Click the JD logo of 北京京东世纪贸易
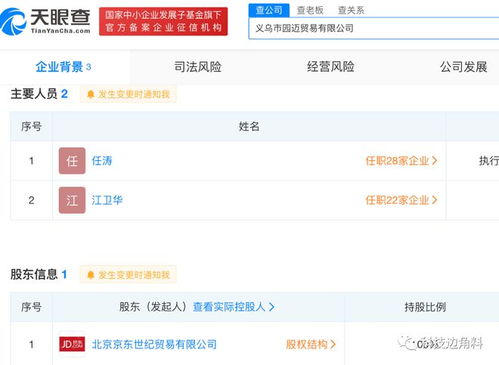499x365 pixels. click(x=72, y=344)
